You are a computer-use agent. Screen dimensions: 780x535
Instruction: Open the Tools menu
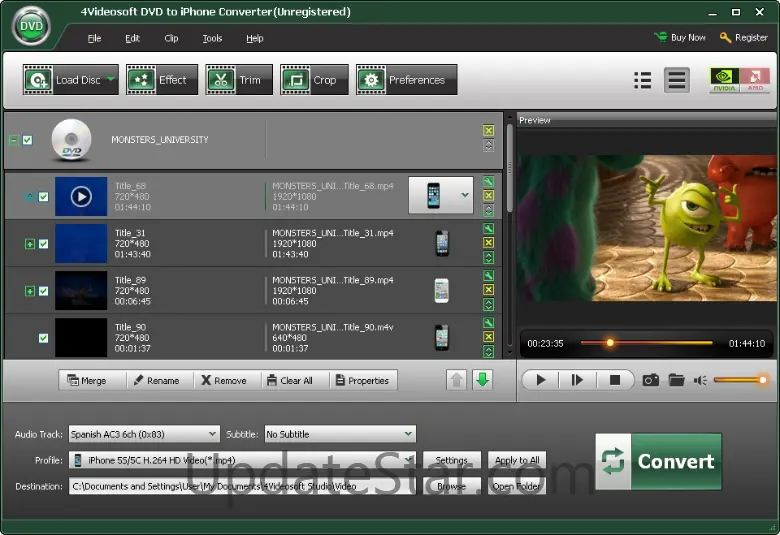pos(212,38)
